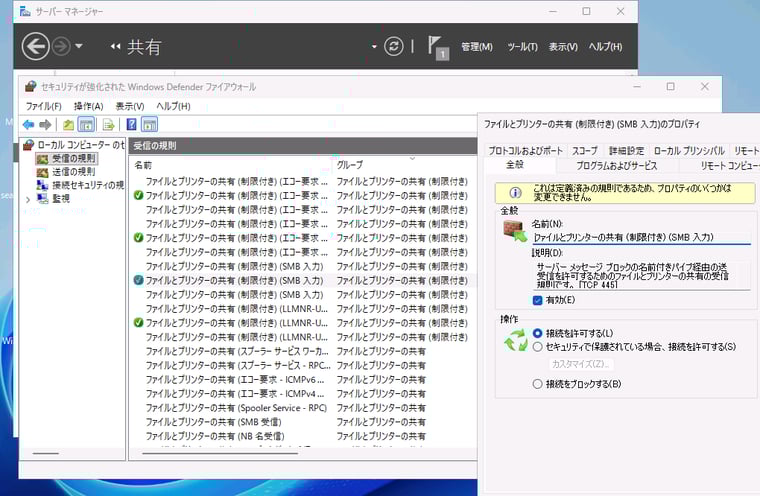Click the 名前 column header
The width and height of the screenshot is (760, 496).
click(x=144, y=164)
